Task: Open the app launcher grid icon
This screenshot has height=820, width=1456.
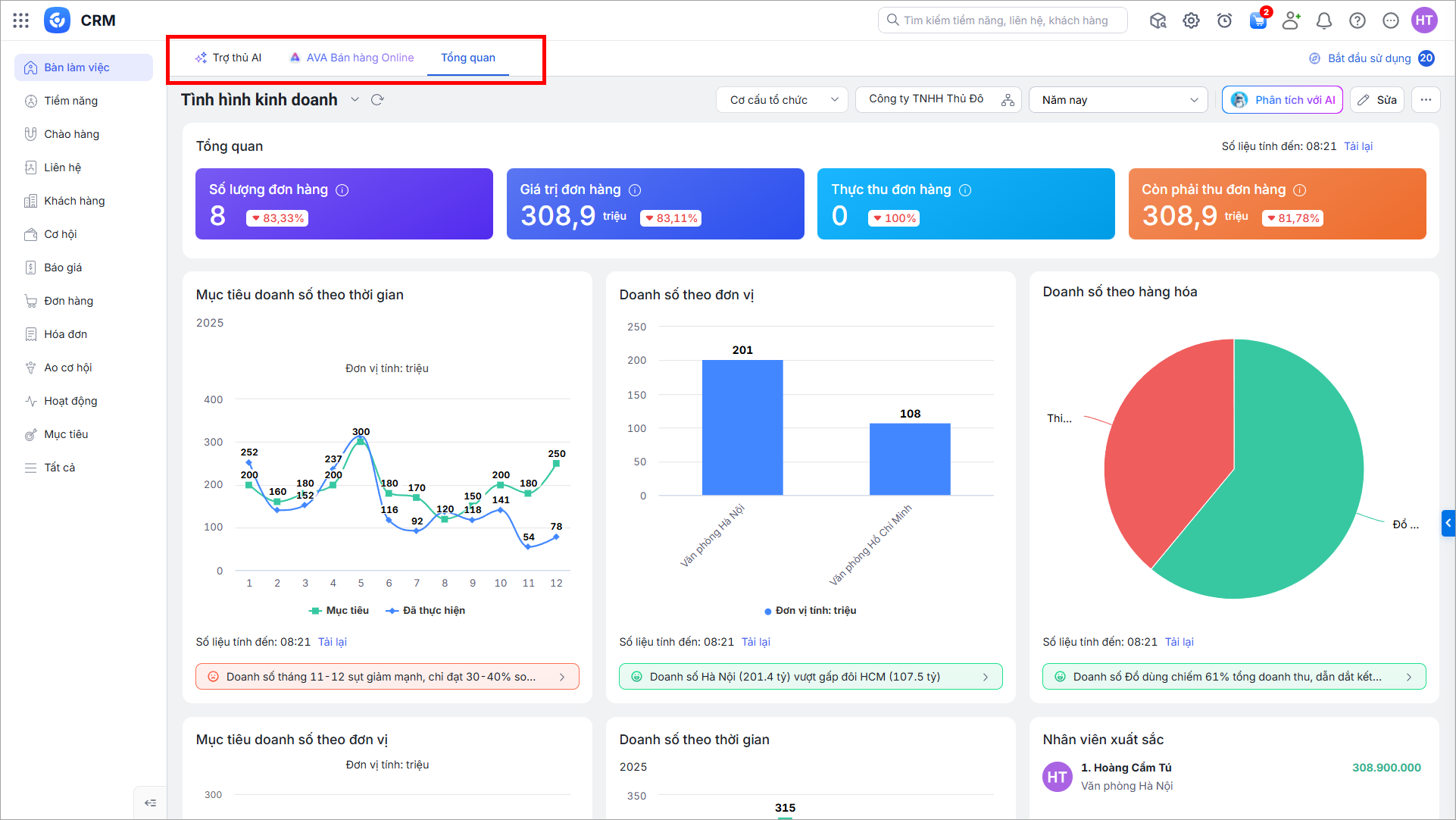Action: pos(21,20)
